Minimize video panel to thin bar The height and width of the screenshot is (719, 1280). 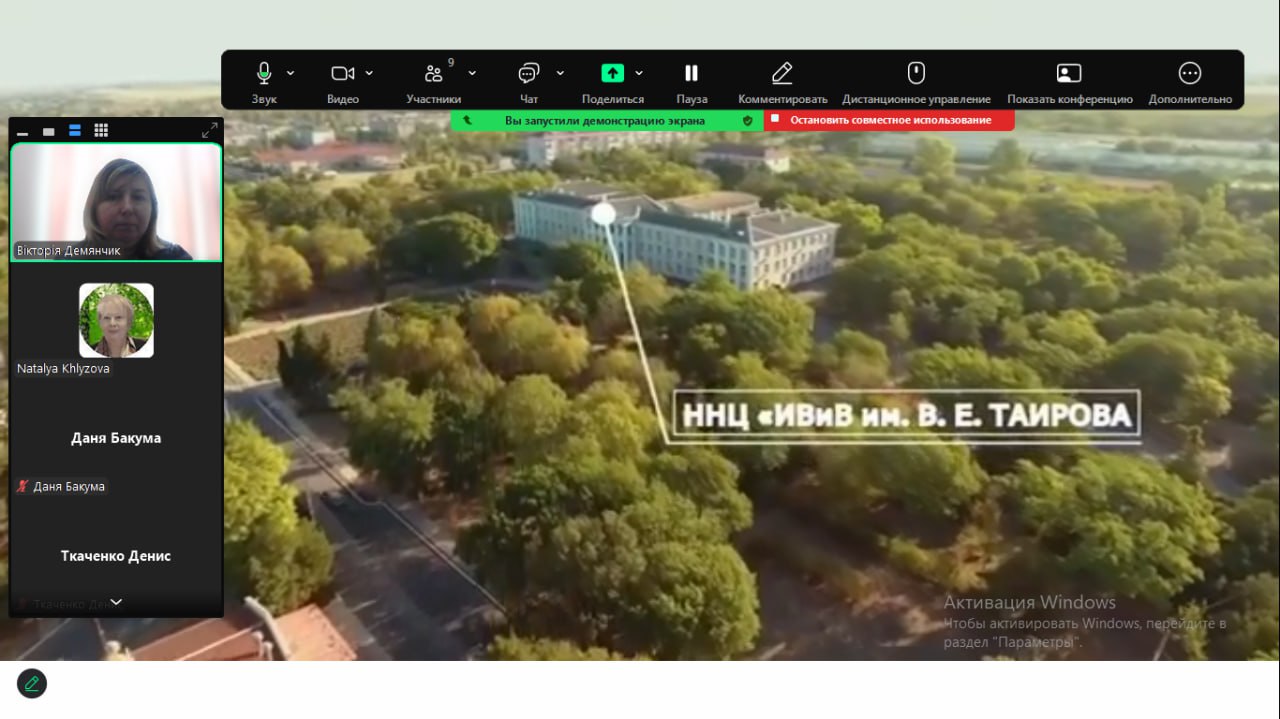pos(22,131)
